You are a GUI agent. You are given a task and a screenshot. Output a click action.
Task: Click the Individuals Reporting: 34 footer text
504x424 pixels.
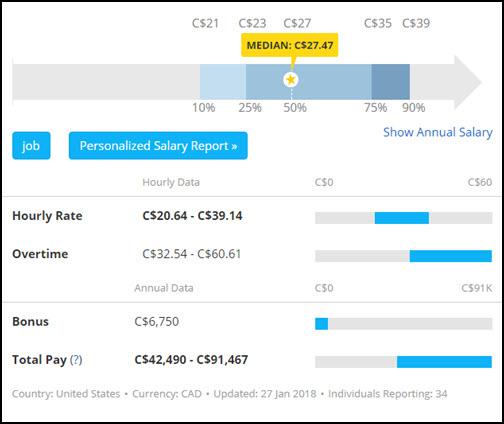click(x=388, y=394)
